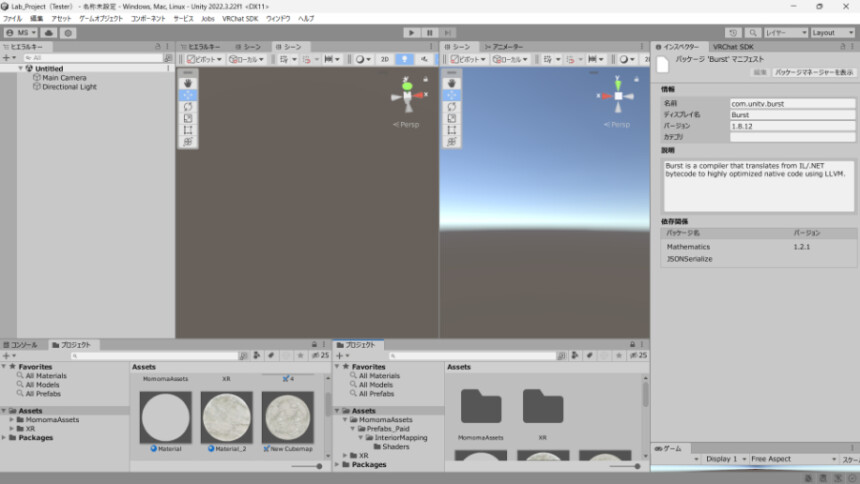The height and width of the screenshot is (484, 860).
Task: Open the undo history icon
Action: click(733, 33)
